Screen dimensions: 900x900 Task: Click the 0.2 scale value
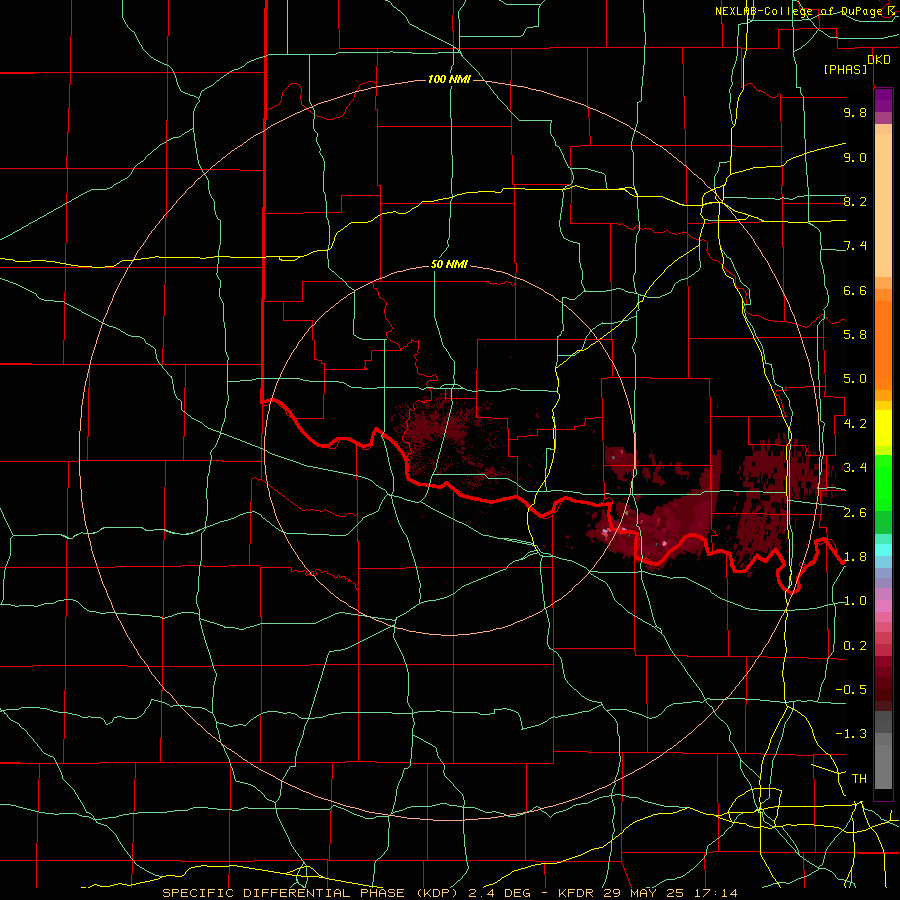pos(855,646)
